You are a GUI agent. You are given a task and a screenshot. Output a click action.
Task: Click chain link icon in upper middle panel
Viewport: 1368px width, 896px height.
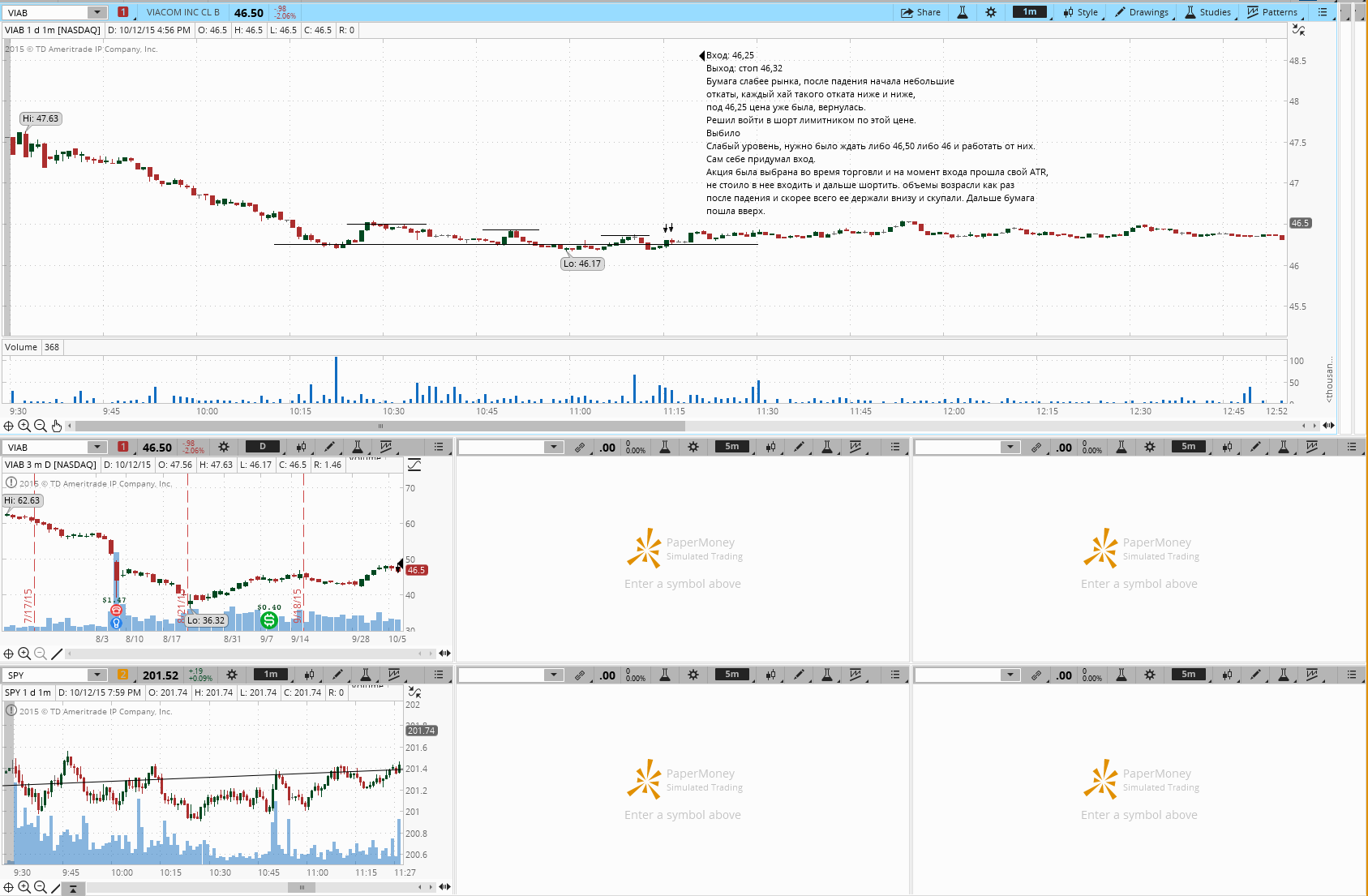580,447
